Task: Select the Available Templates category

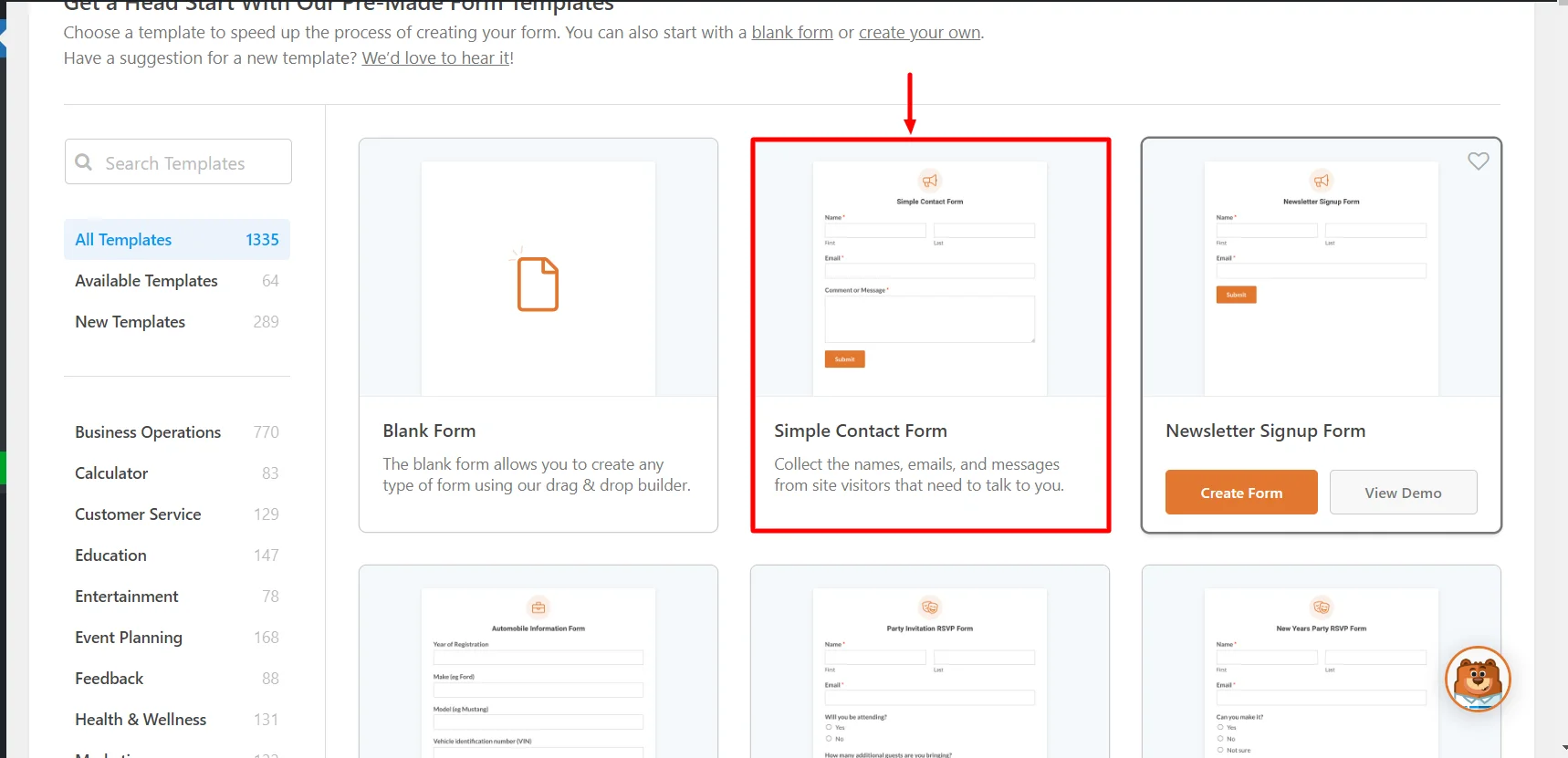Action: point(177,280)
